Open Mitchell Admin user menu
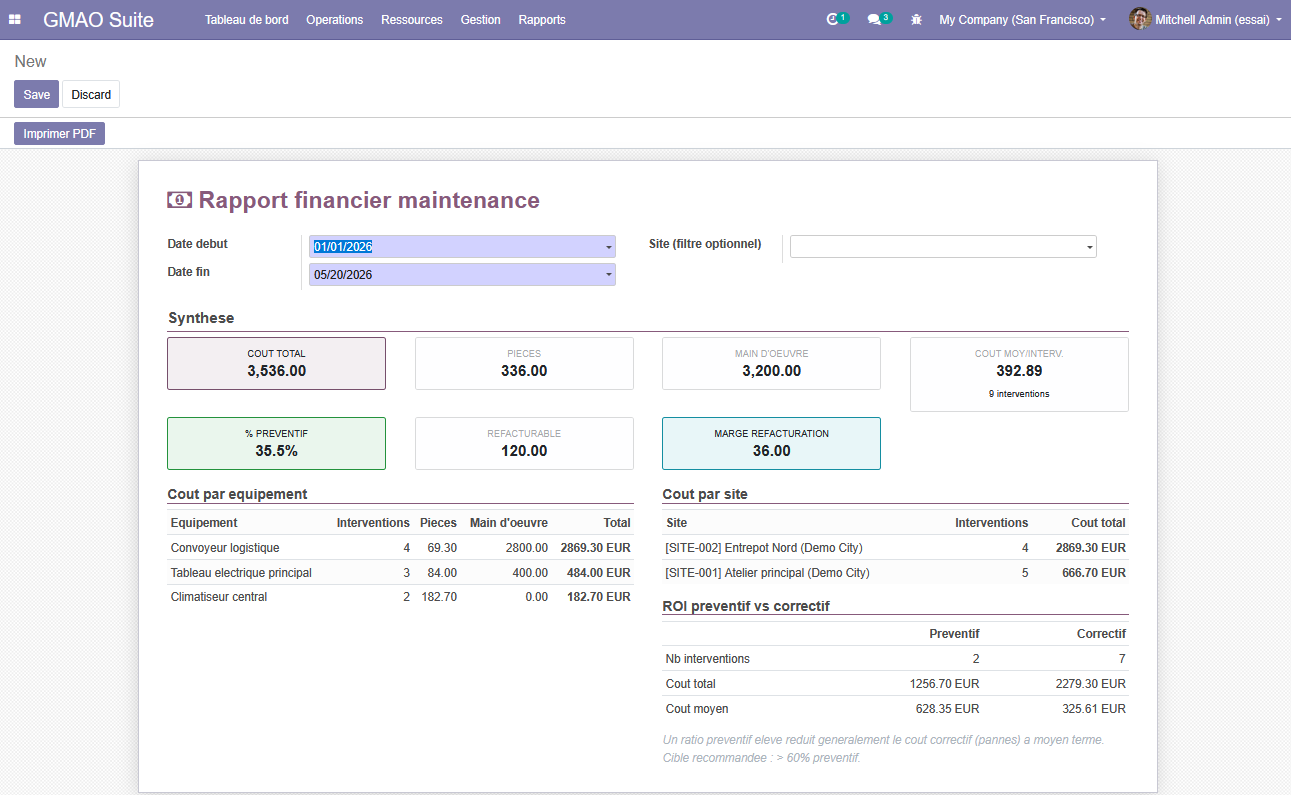 tap(1205, 19)
